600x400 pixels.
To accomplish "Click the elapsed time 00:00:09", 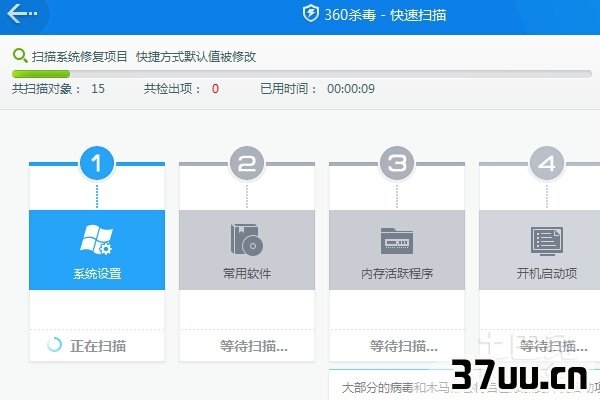I will point(351,89).
